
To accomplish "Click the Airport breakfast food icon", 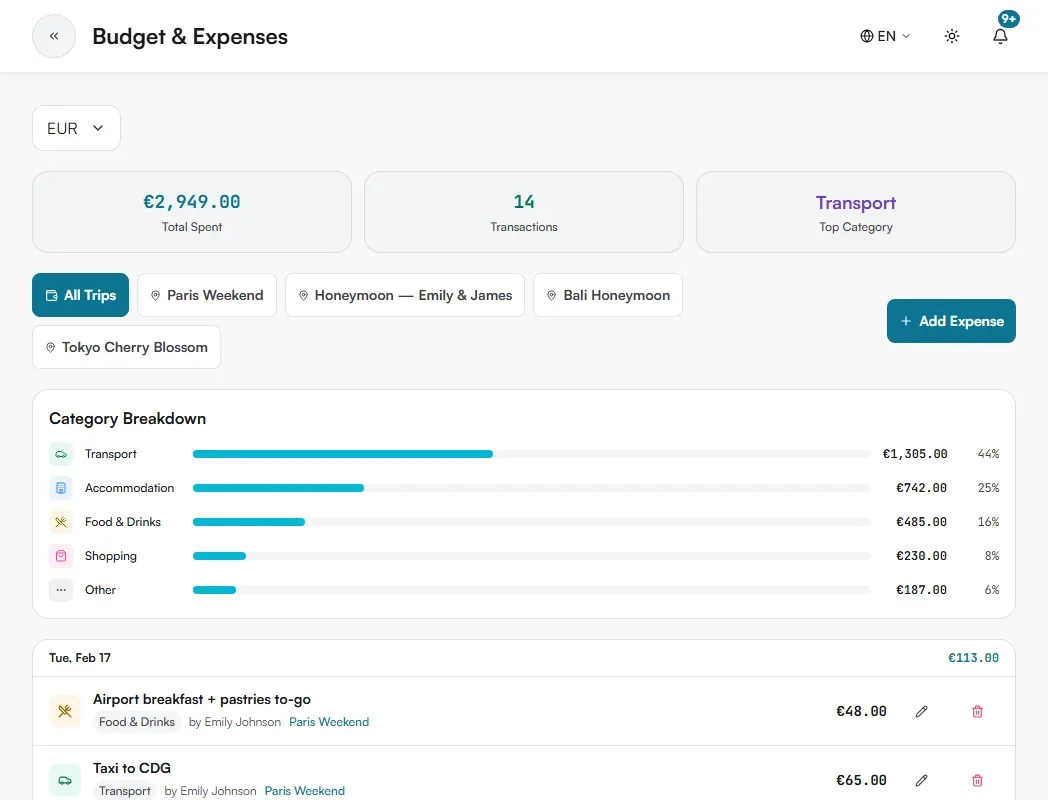I will [x=65, y=711].
